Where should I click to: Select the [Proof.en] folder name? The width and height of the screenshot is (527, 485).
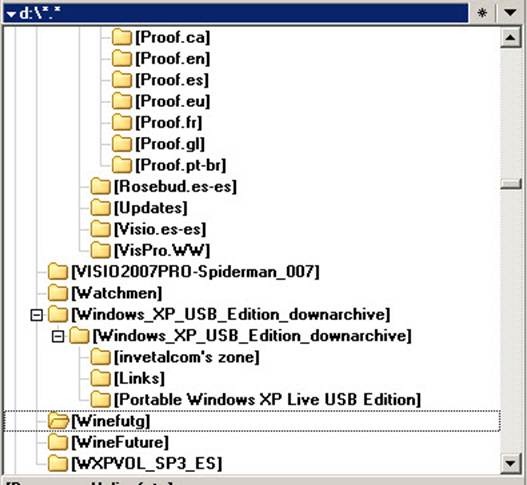[x=172, y=58]
